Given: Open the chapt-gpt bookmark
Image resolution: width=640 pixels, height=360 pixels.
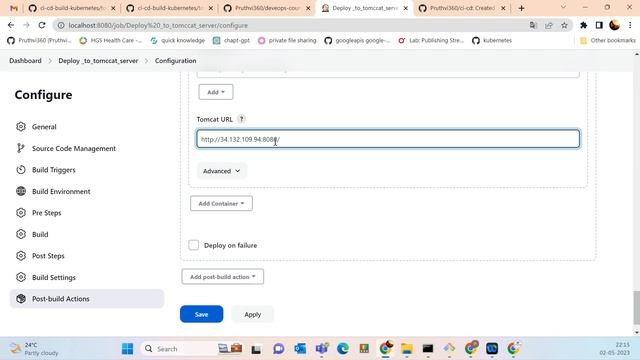Looking at the screenshot, I should pos(231,40).
